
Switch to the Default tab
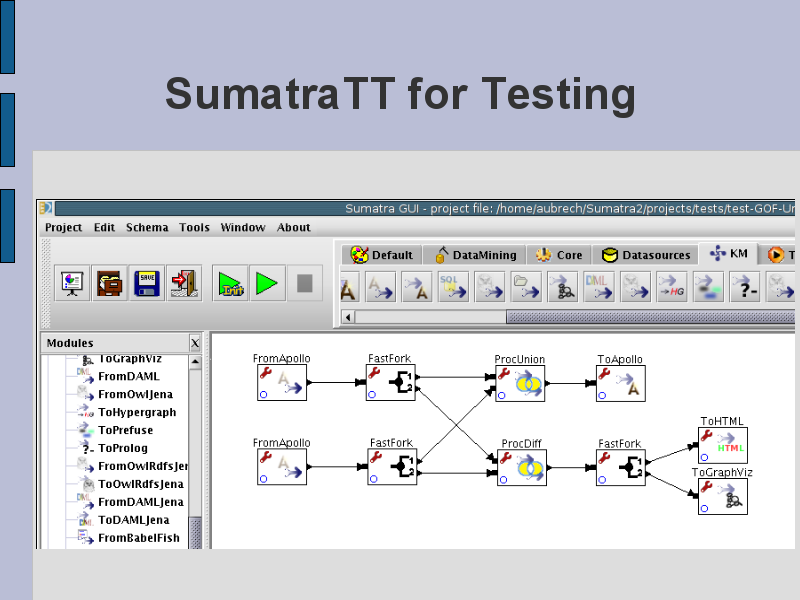(x=382, y=255)
